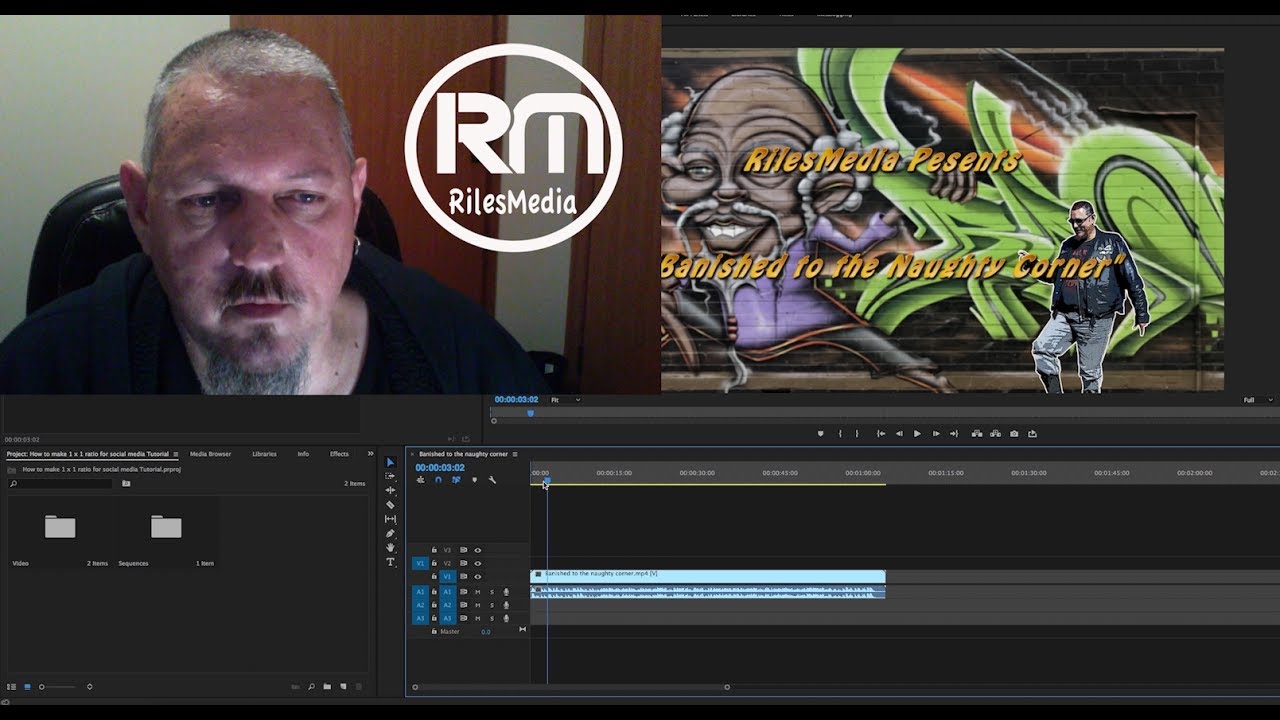
Task: Select the Video bin folder
Action: click(60, 526)
